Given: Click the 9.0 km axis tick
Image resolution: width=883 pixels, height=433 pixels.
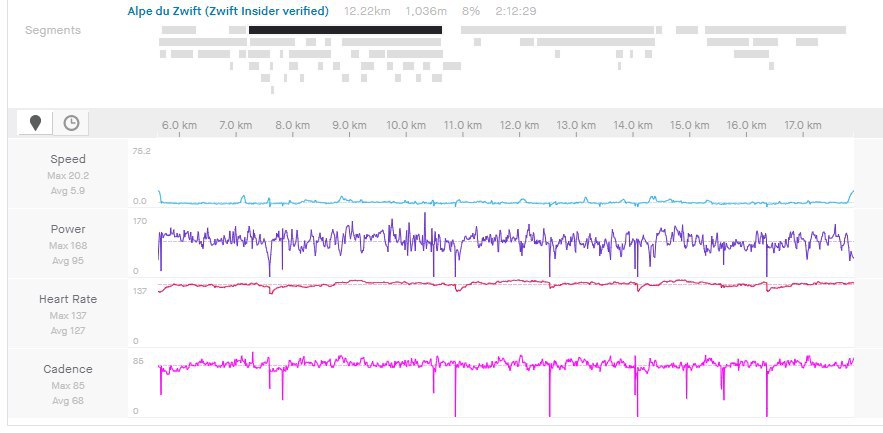Looking at the screenshot, I should (x=349, y=125).
